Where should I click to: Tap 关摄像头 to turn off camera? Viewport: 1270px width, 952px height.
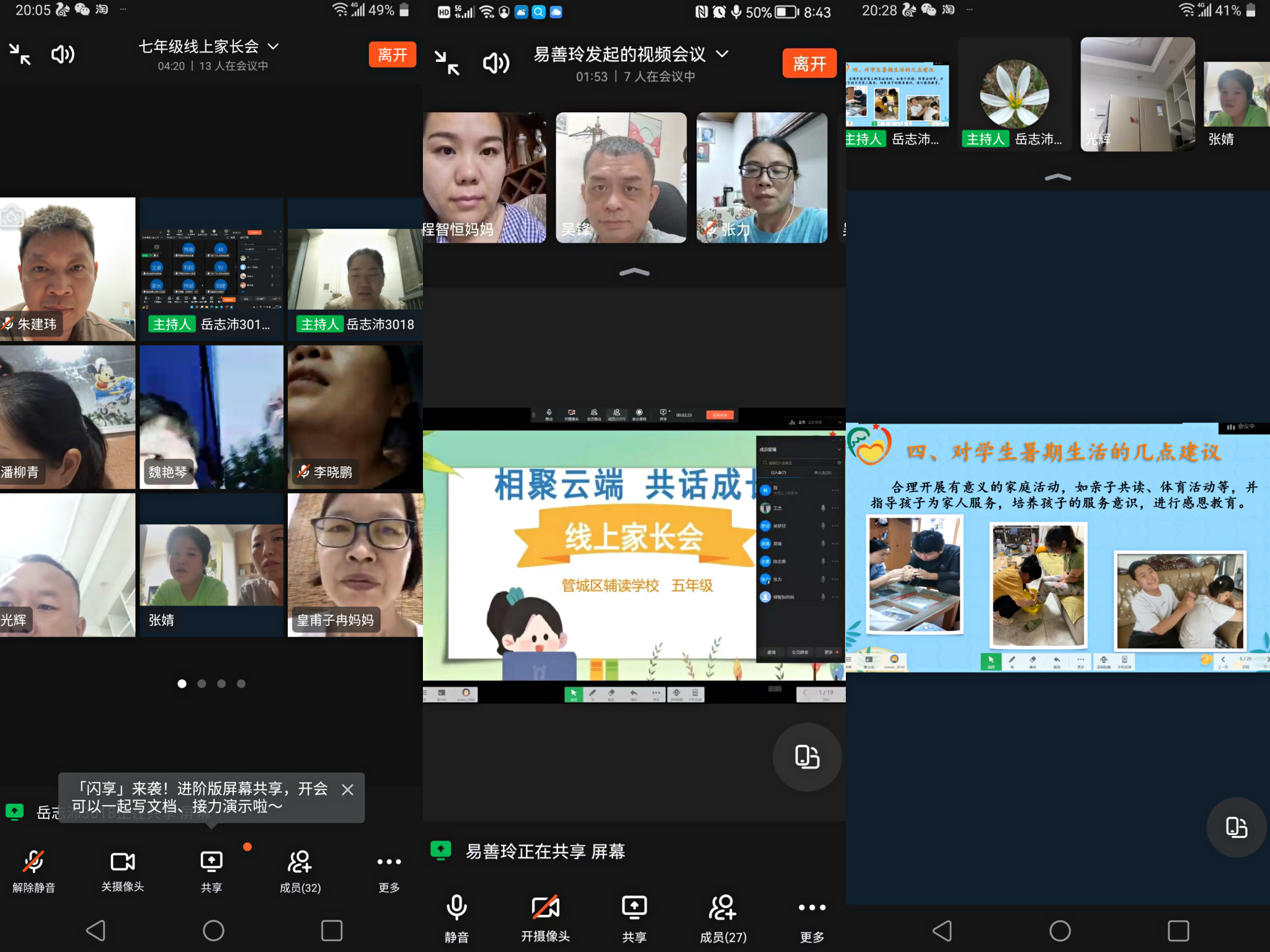pyautogui.click(x=123, y=871)
